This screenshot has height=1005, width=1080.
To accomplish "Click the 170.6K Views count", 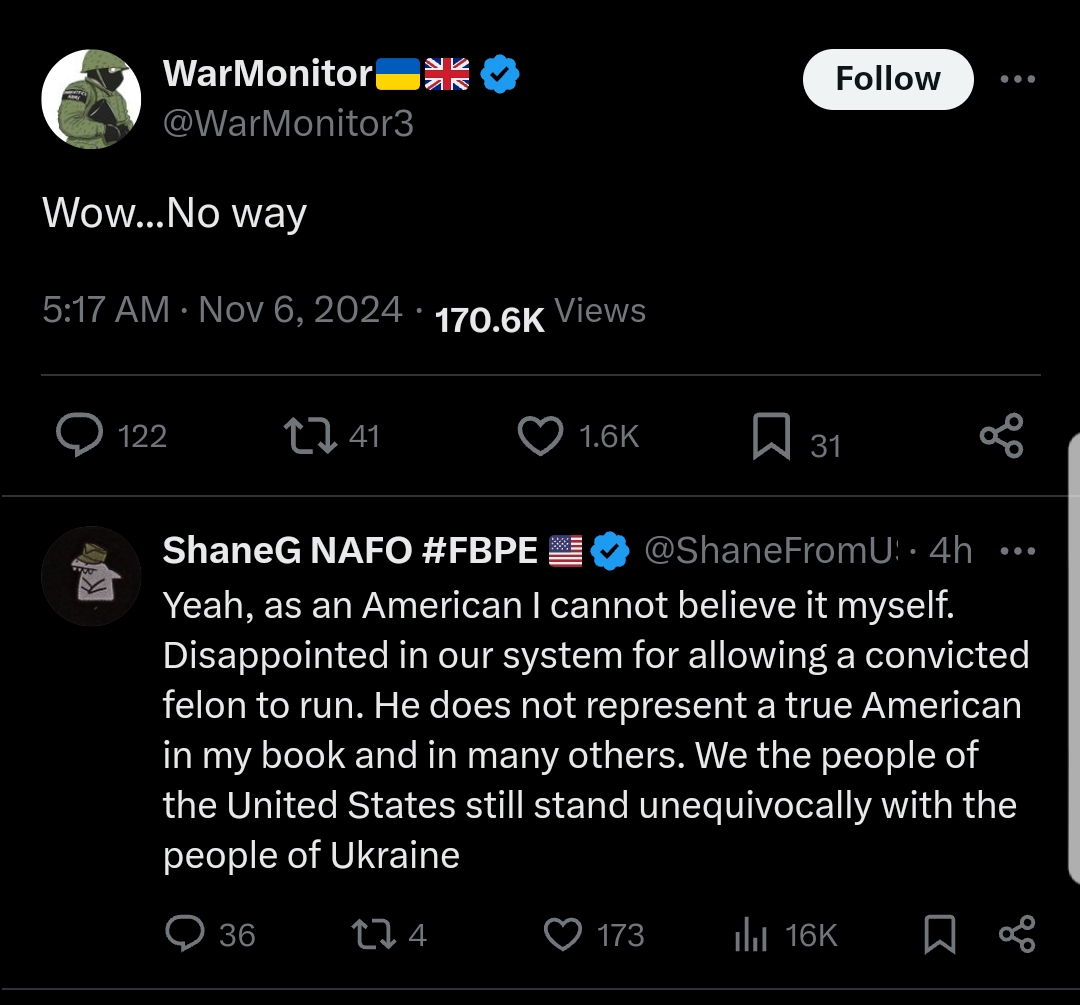I will click(540, 314).
